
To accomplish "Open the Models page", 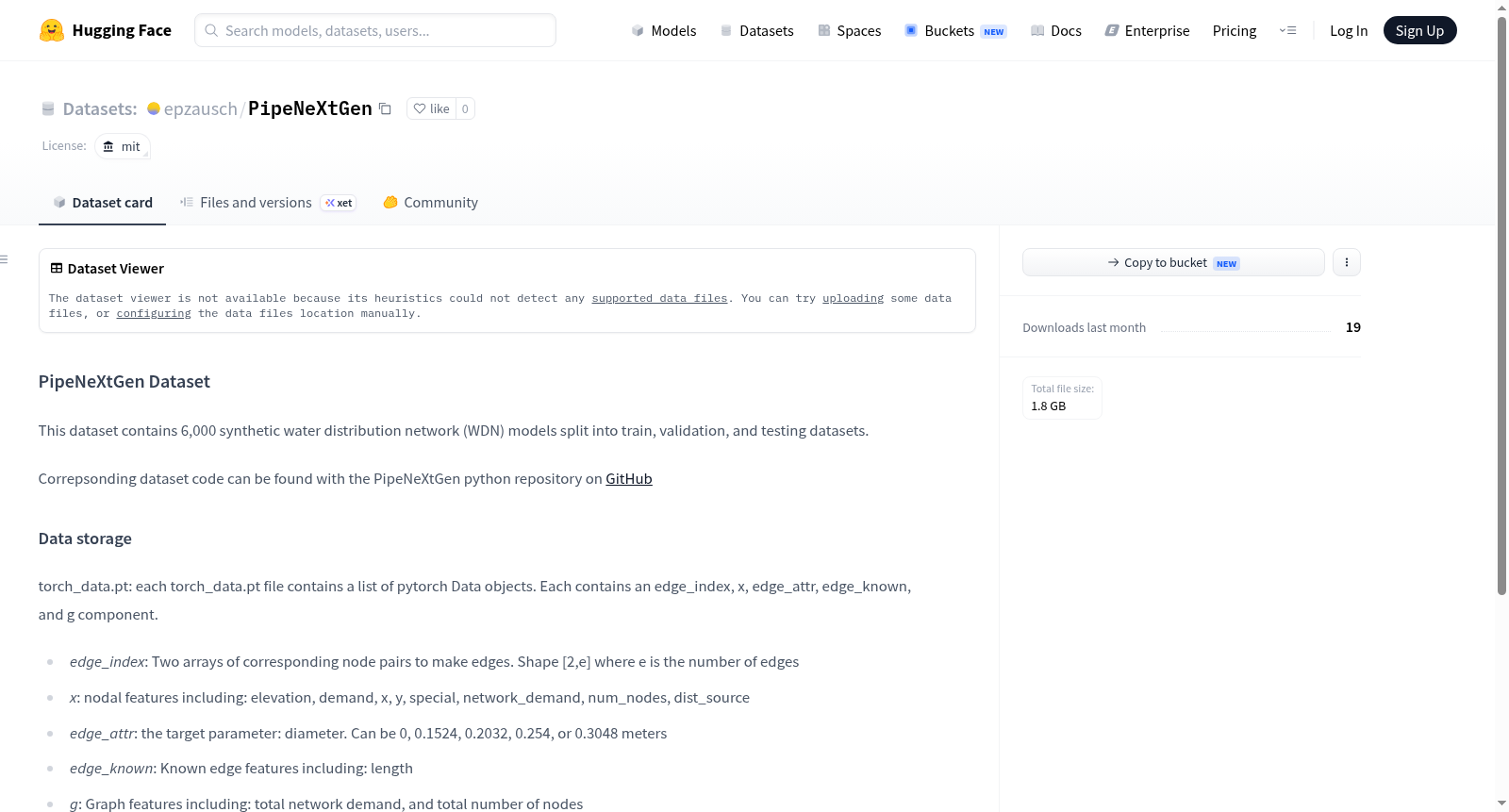I will tap(664, 30).
